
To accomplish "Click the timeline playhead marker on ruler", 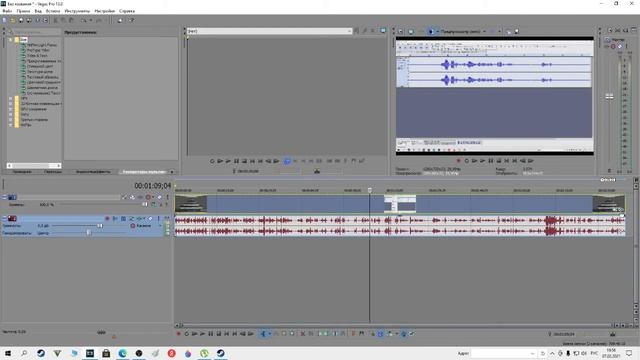I will [x=370, y=190].
